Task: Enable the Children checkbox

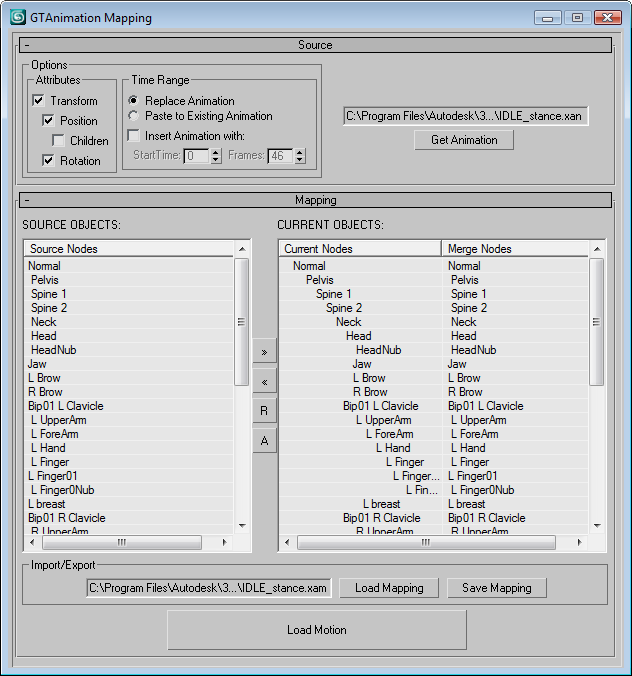Action: (x=59, y=141)
